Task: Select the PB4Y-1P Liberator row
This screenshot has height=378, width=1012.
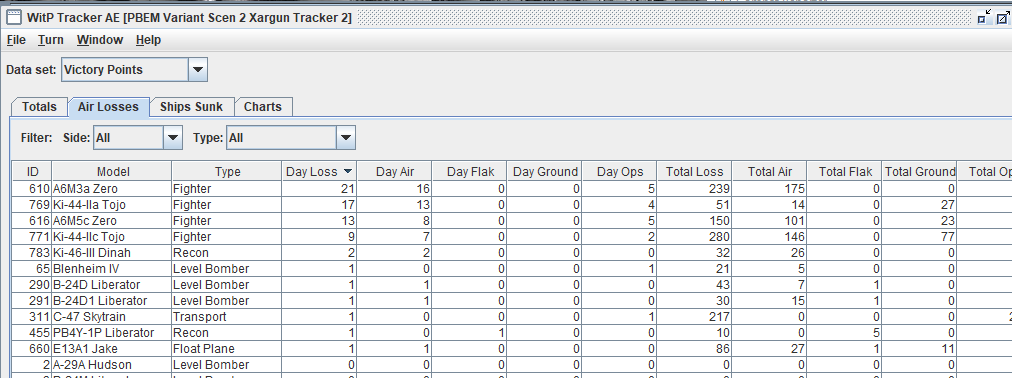Action: (x=512, y=333)
